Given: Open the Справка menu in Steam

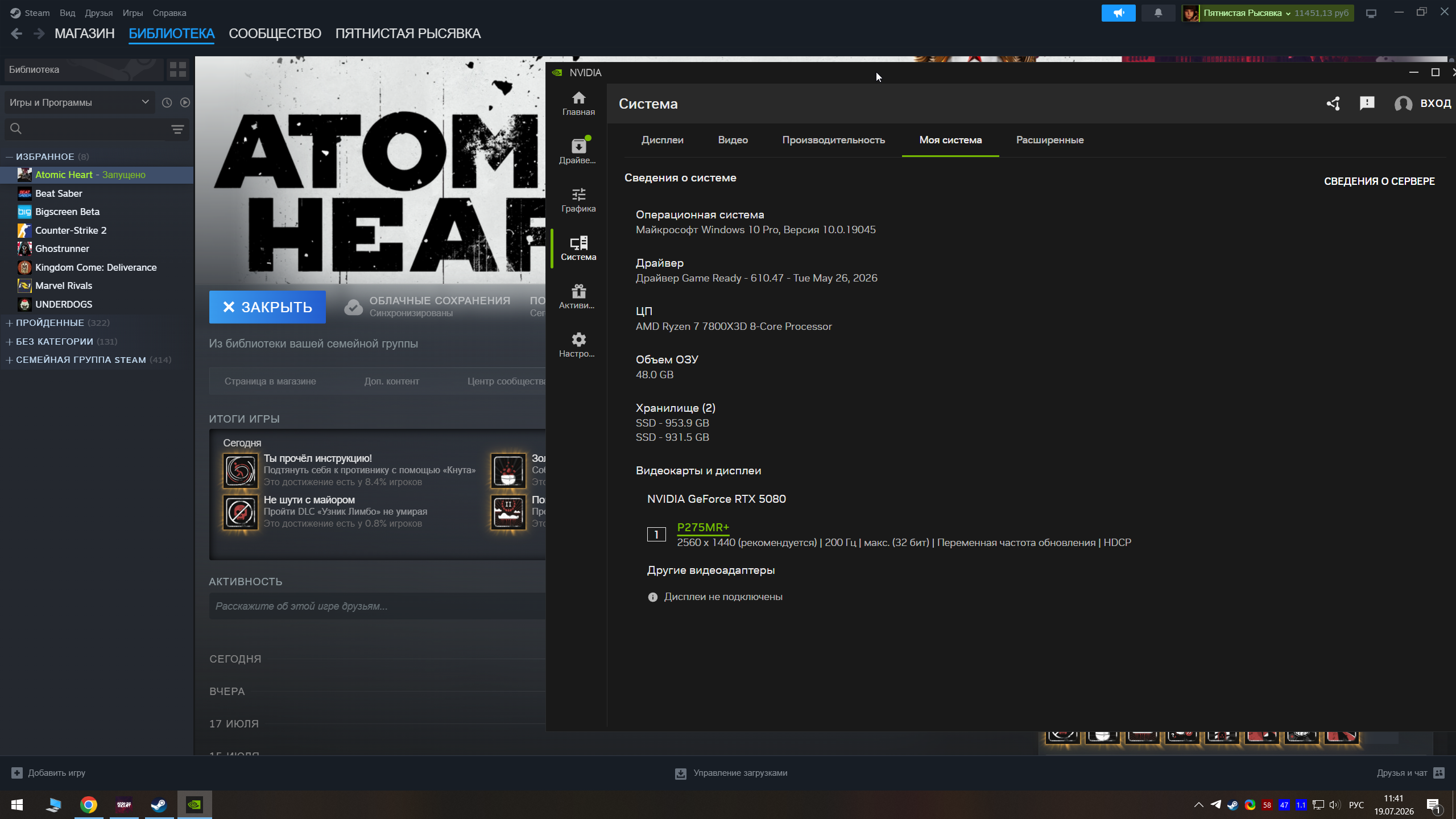Looking at the screenshot, I should (x=169, y=13).
